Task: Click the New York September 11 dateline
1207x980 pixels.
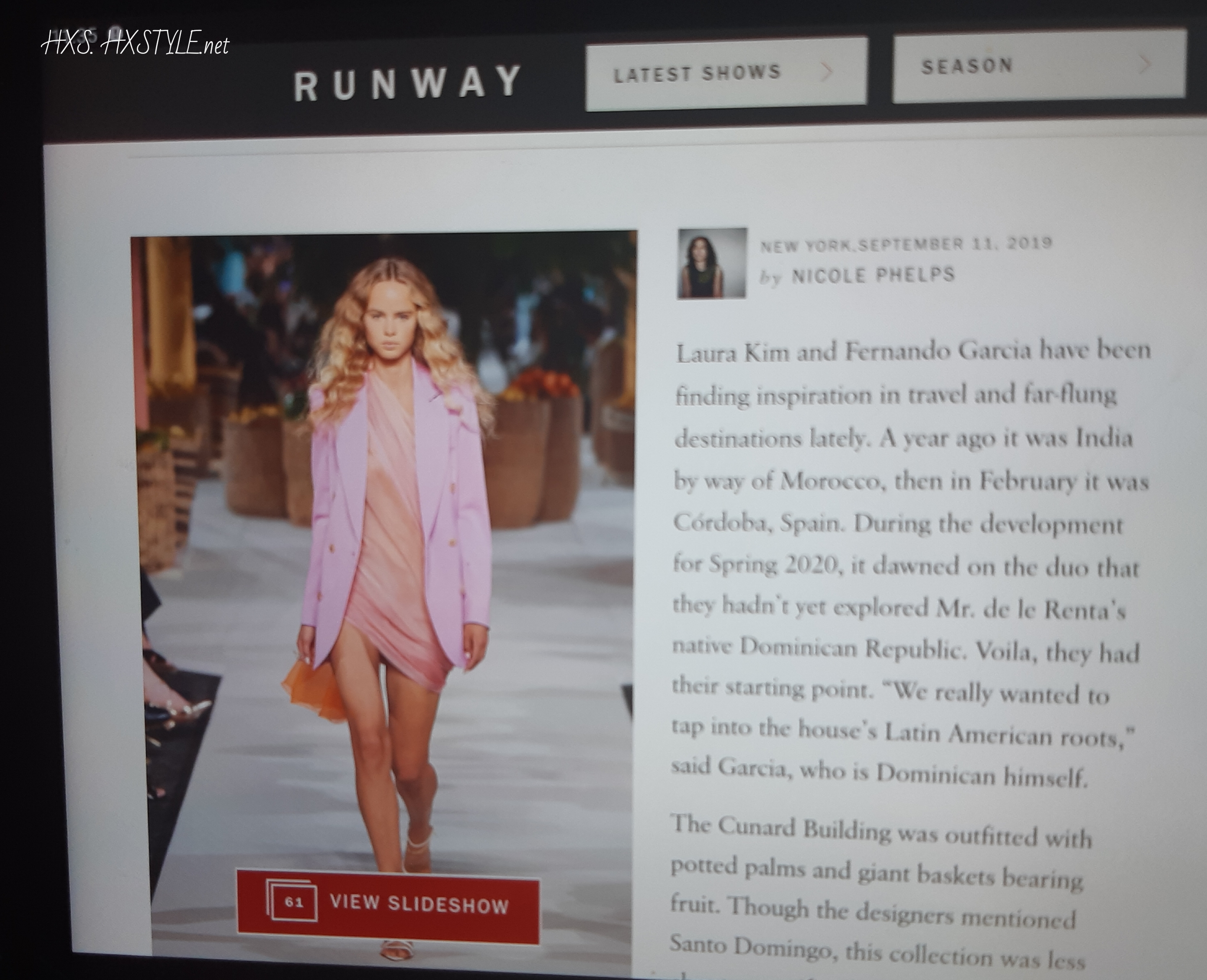Action: tap(906, 245)
